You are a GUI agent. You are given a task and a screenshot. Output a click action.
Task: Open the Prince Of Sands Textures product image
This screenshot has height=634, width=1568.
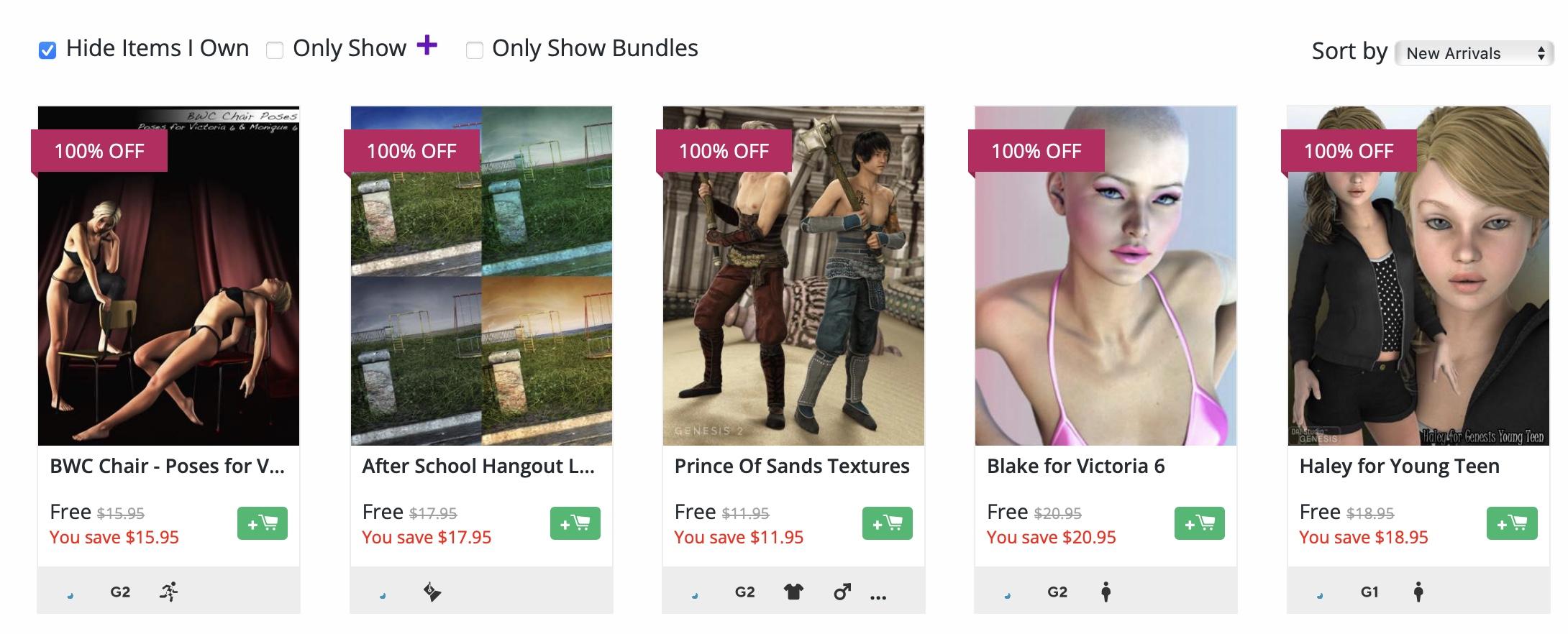[793, 276]
